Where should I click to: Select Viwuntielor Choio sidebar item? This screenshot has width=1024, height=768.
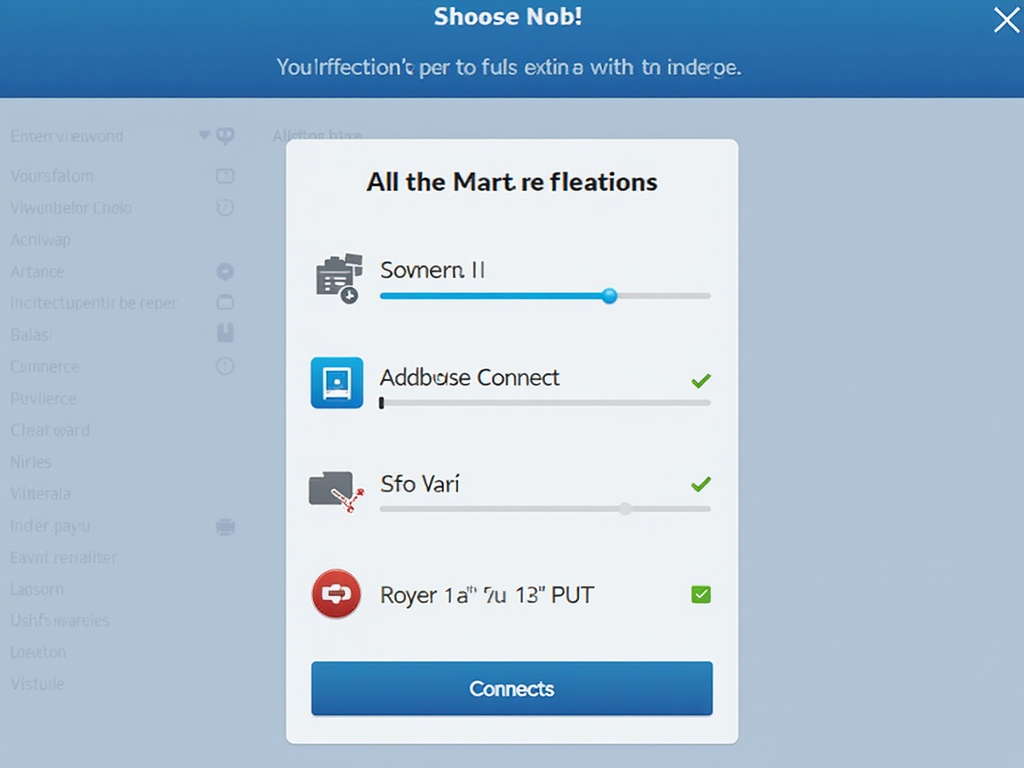point(71,208)
